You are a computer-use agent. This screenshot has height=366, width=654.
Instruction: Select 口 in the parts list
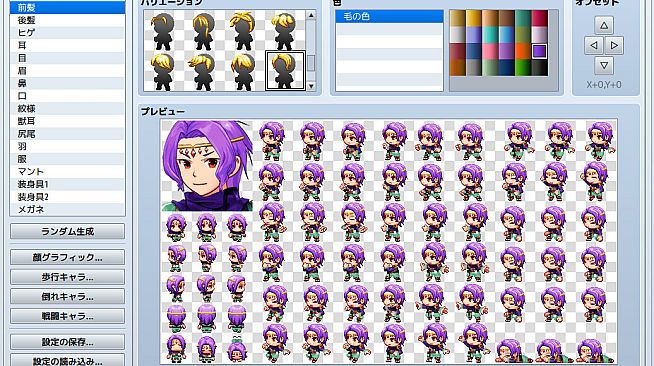click(67, 96)
